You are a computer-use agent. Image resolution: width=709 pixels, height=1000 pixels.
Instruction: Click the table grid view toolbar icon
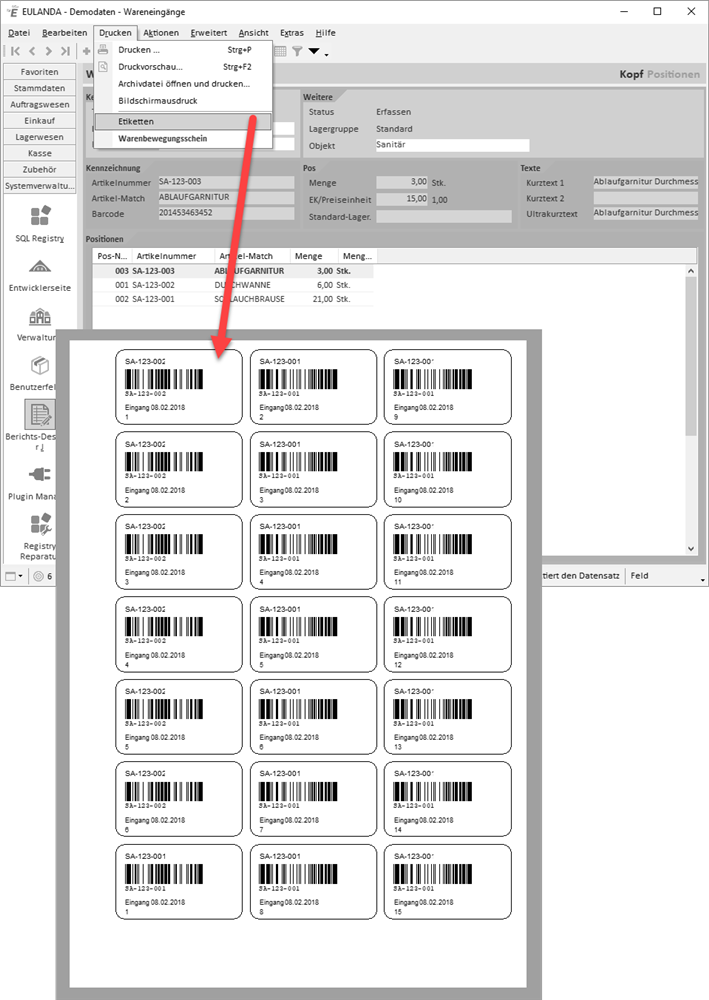(x=281, y=51)
